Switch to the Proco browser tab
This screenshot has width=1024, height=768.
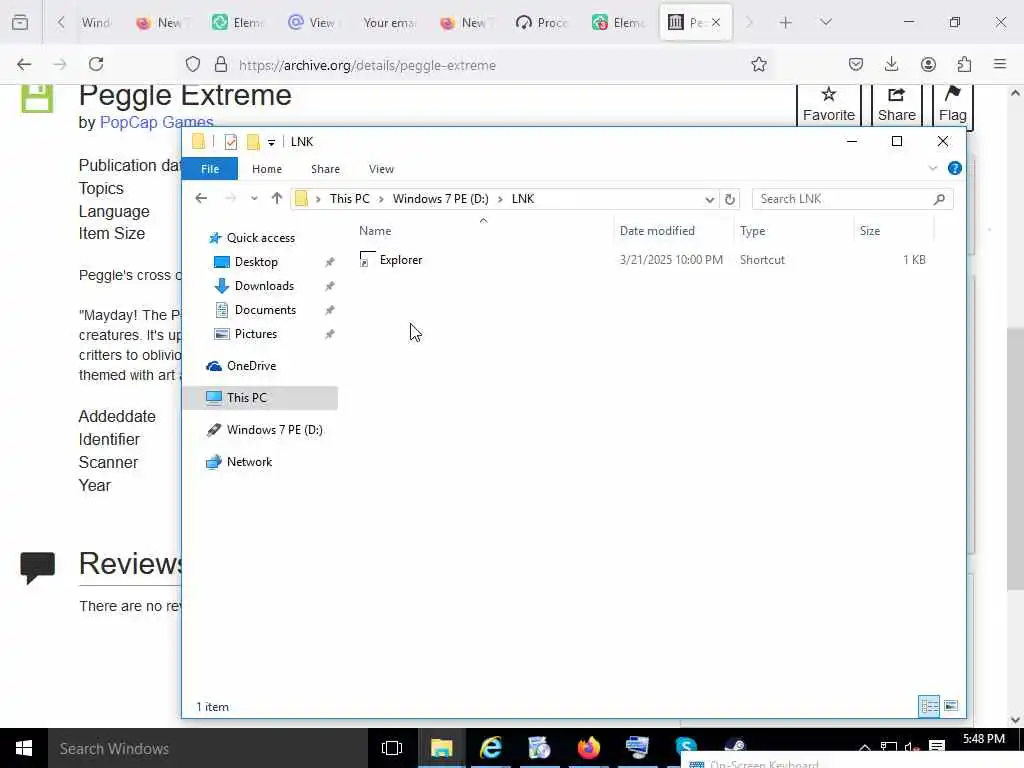pos(541,23)
